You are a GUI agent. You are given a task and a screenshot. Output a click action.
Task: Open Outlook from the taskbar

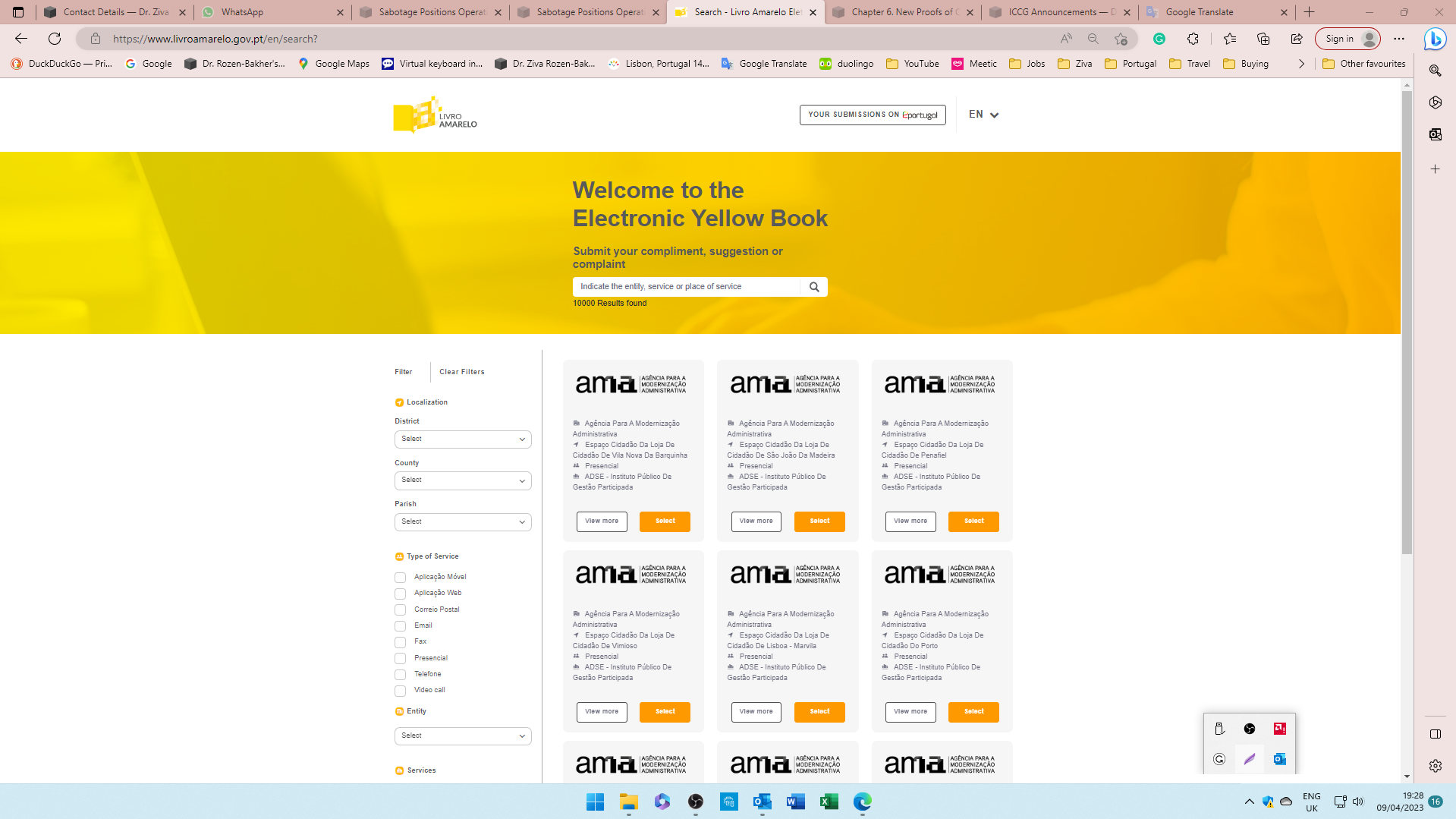coord(763,802)
